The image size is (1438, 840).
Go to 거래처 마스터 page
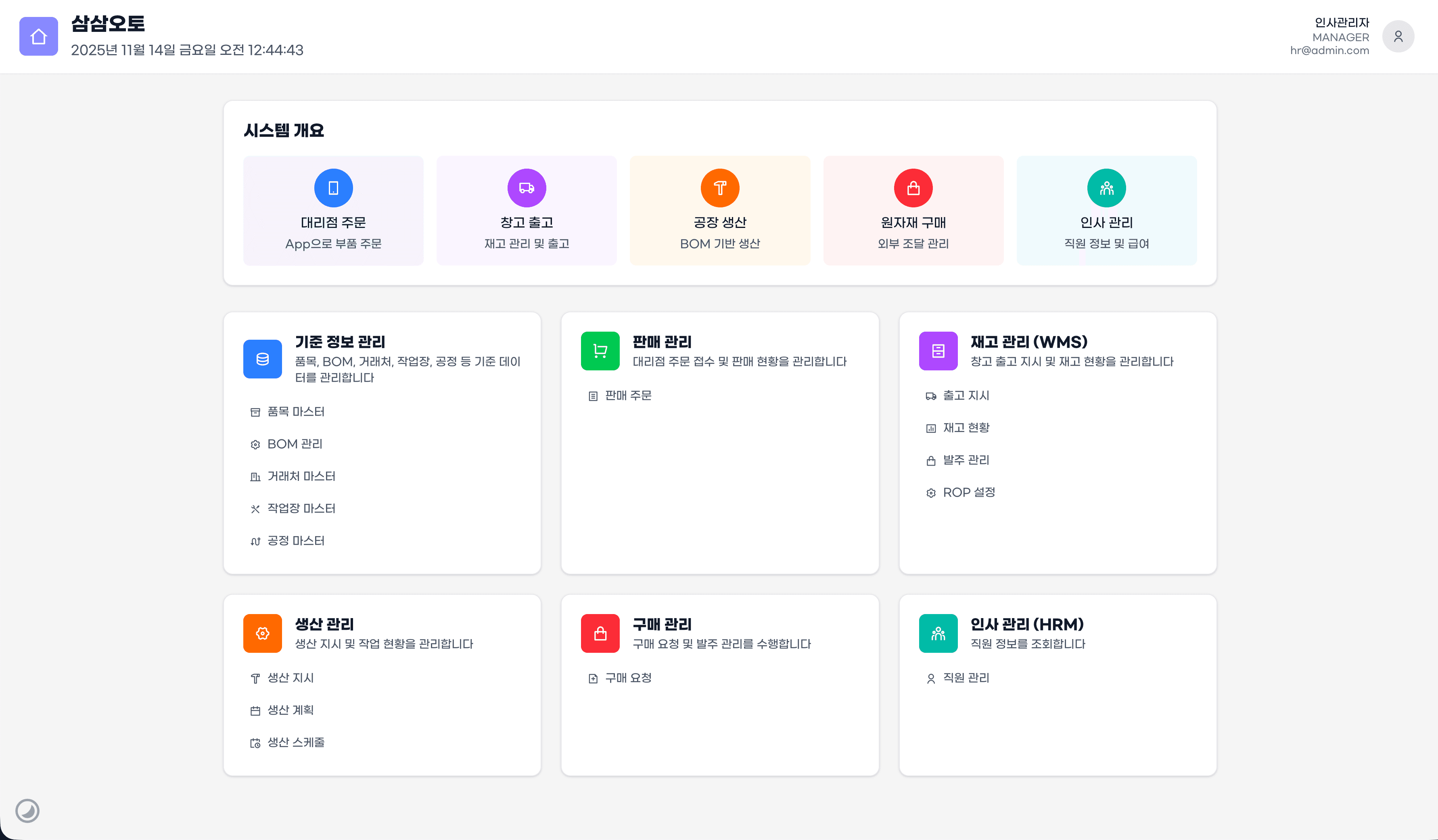[301, 476]
